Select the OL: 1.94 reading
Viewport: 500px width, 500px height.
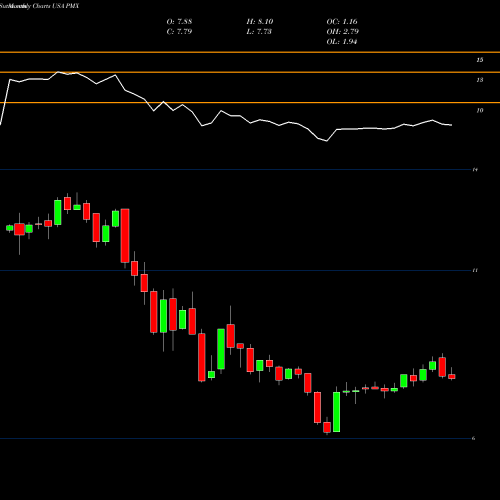pos(342,42)
